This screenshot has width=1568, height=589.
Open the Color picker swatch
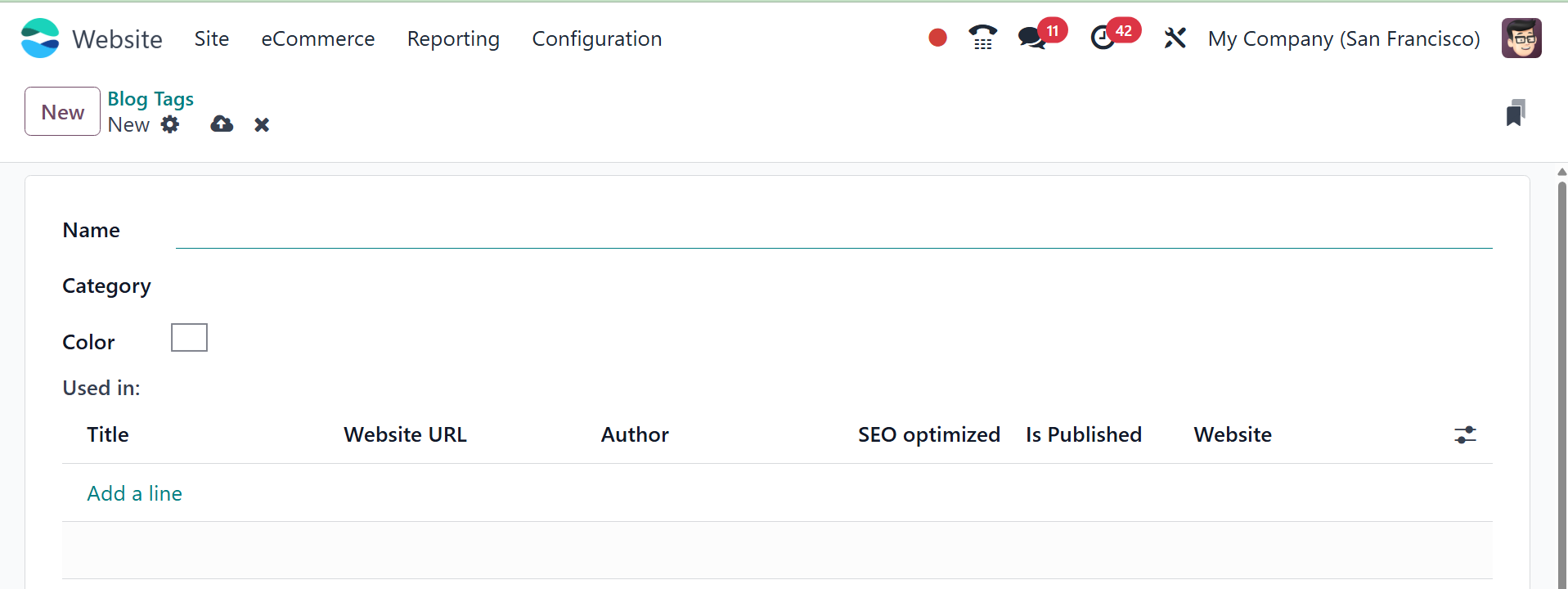coord(189,337)
